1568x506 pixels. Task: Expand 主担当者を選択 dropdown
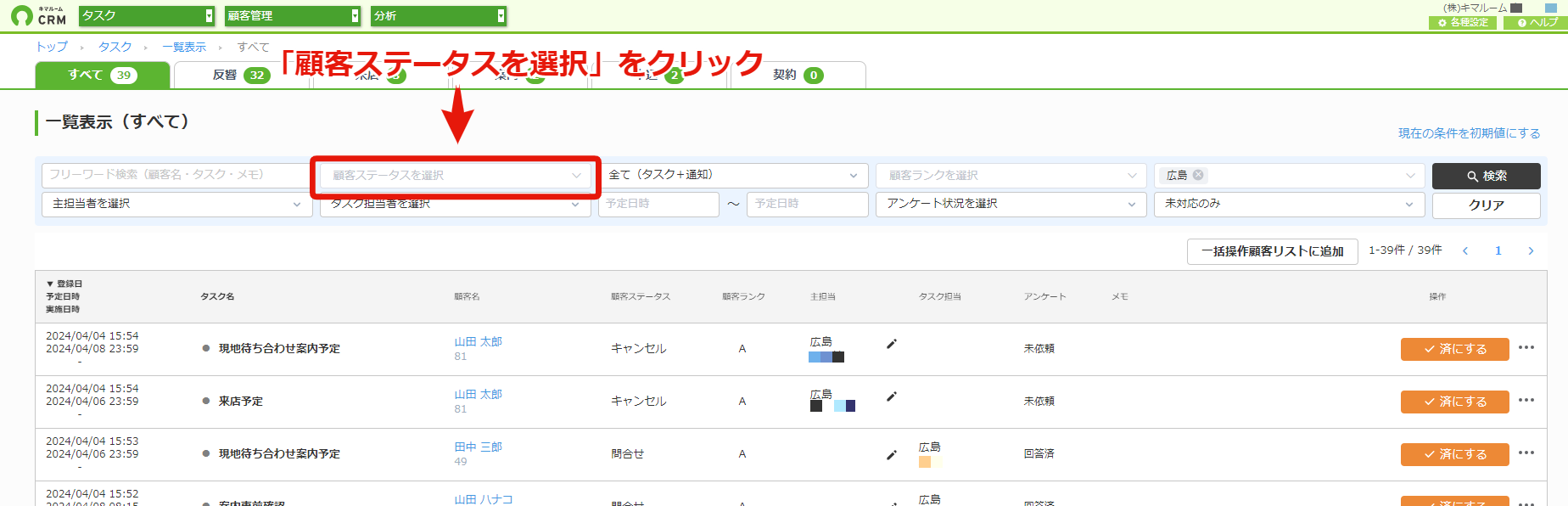pos(174,204)
